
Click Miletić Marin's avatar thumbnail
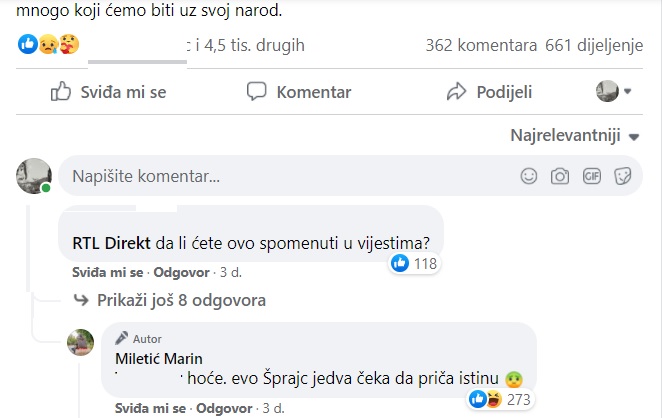click(x=81, y=343)
